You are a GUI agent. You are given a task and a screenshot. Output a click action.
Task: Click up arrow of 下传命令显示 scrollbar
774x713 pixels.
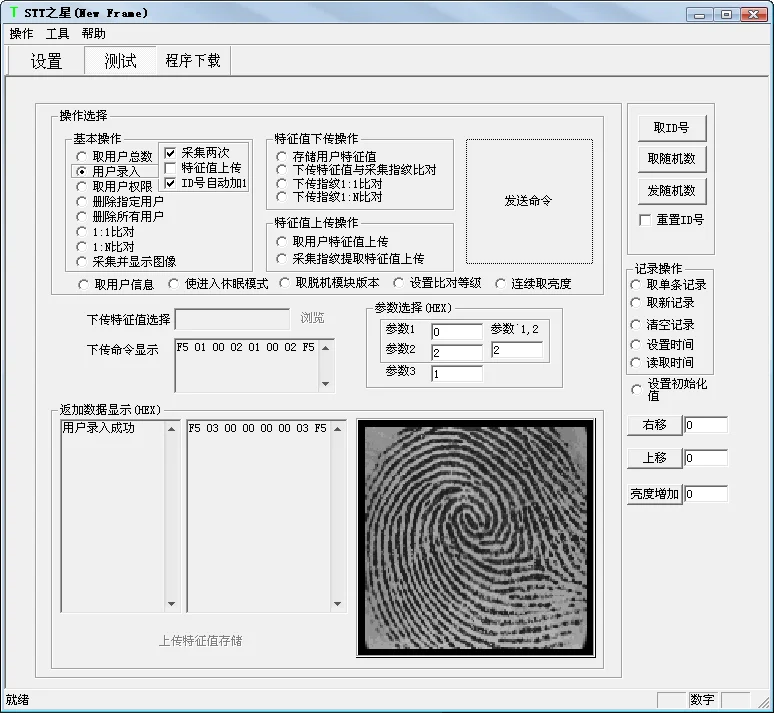point(326,348)
